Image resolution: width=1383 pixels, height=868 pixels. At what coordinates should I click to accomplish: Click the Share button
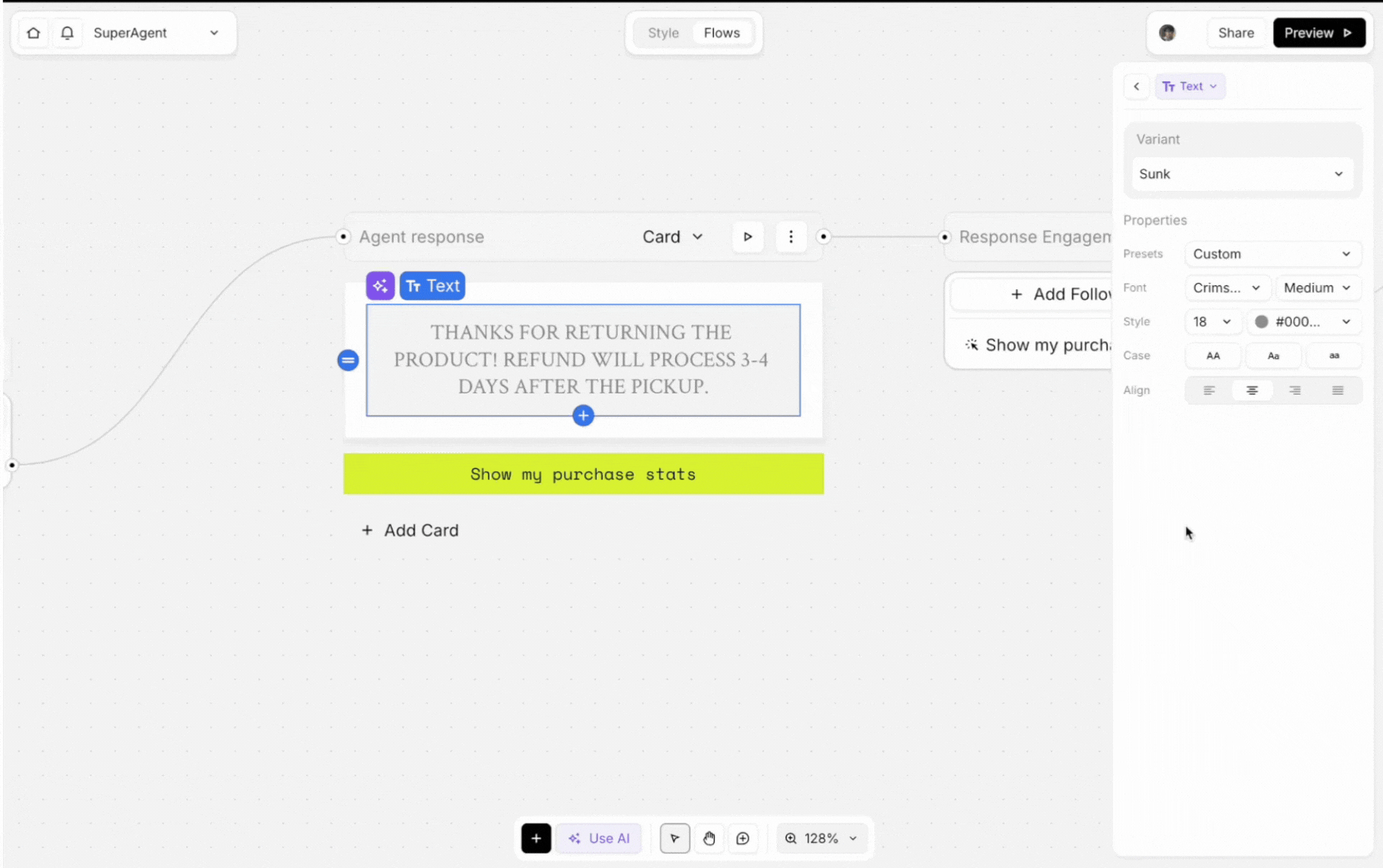click(x=1236, y=33)
